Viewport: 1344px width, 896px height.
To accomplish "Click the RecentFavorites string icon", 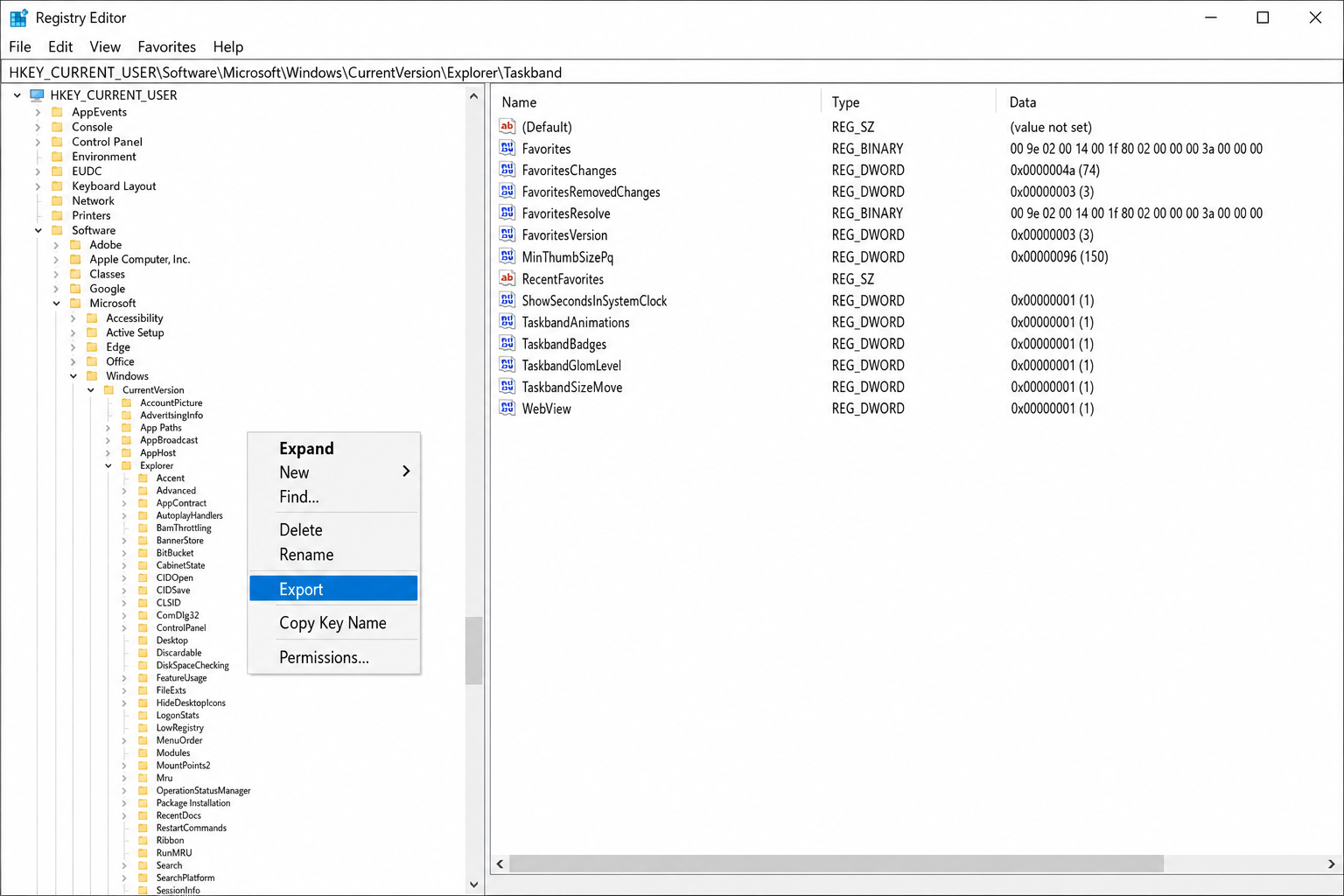I will click(507, 278).
